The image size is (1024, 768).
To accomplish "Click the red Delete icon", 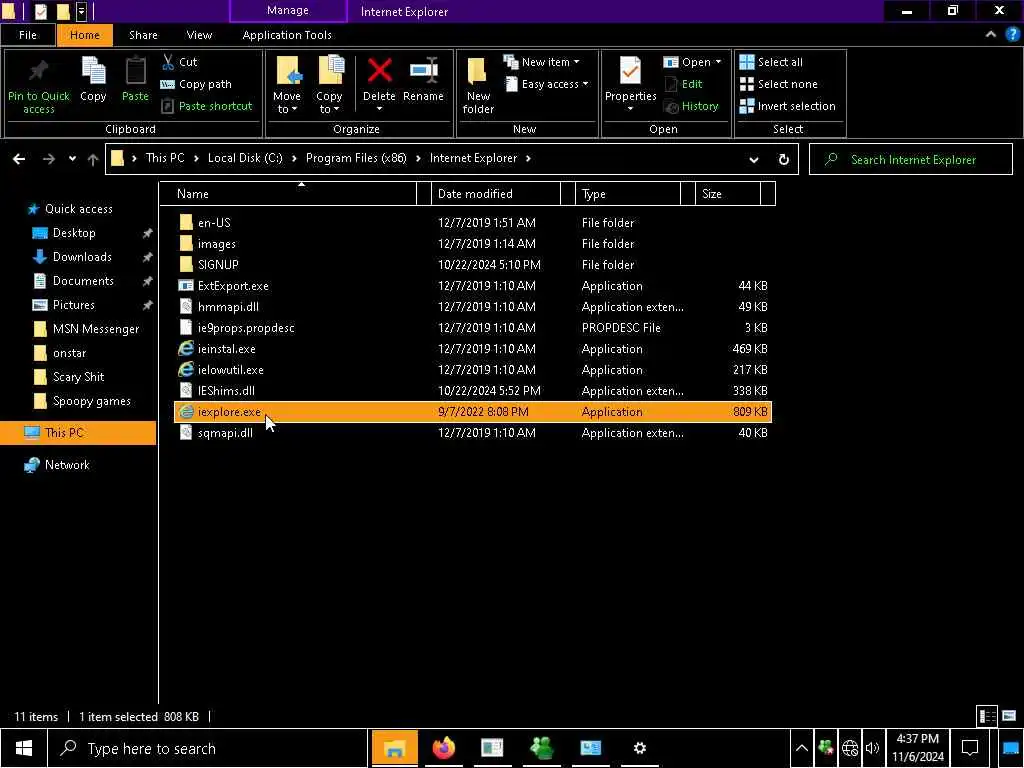I will coord(379,71).
